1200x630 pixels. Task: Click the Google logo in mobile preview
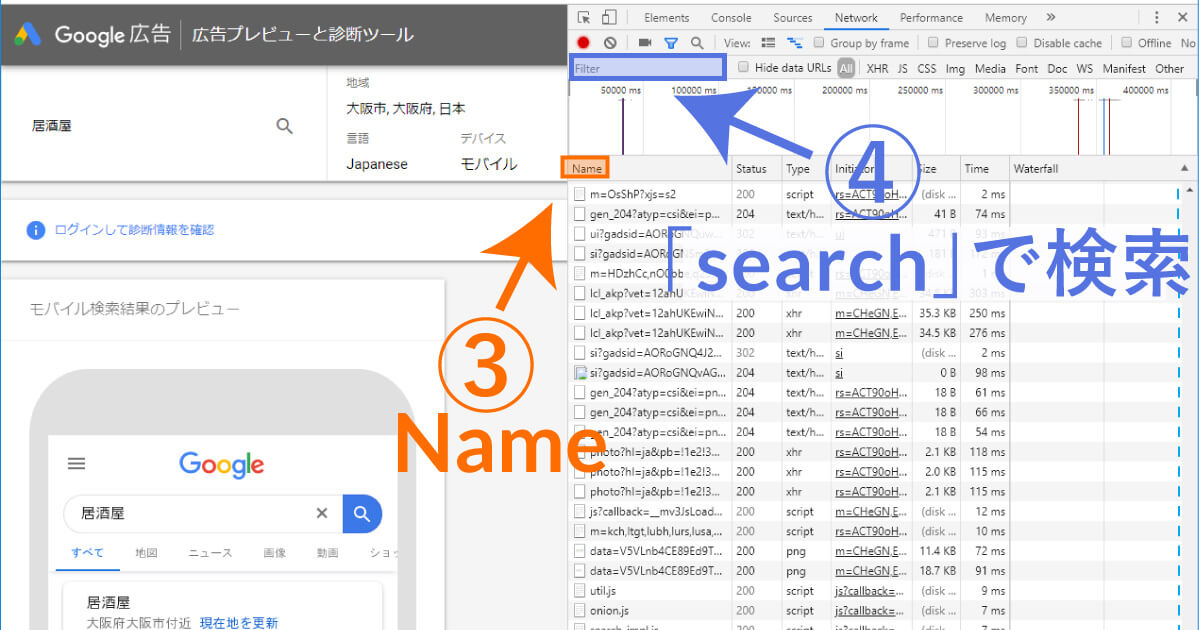[x=222, y=464]
